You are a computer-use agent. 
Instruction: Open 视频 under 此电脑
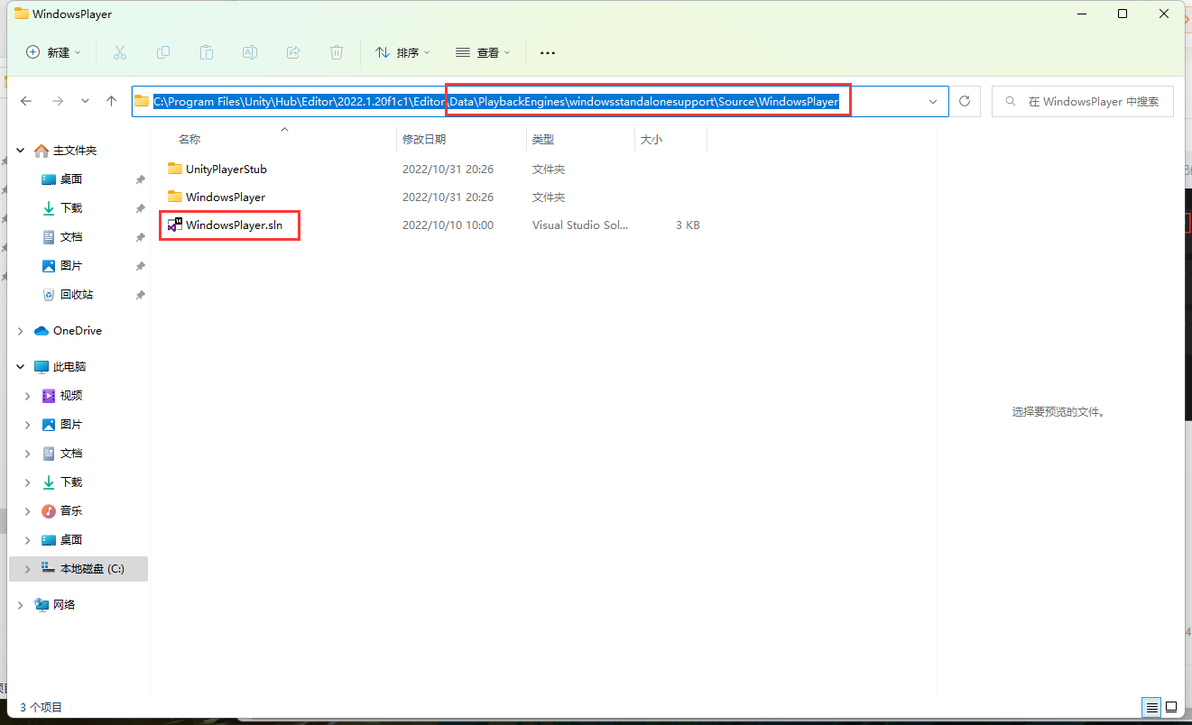click(71, 396)
